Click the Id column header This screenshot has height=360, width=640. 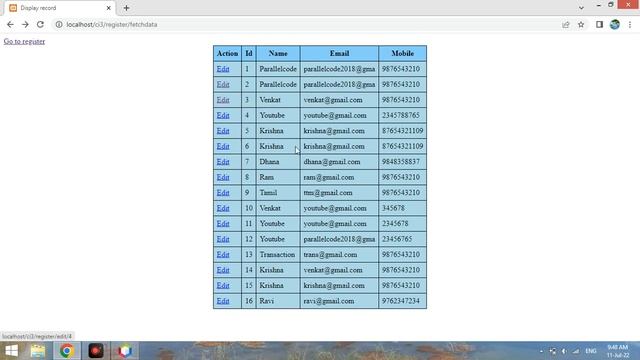tap(249, 53)
